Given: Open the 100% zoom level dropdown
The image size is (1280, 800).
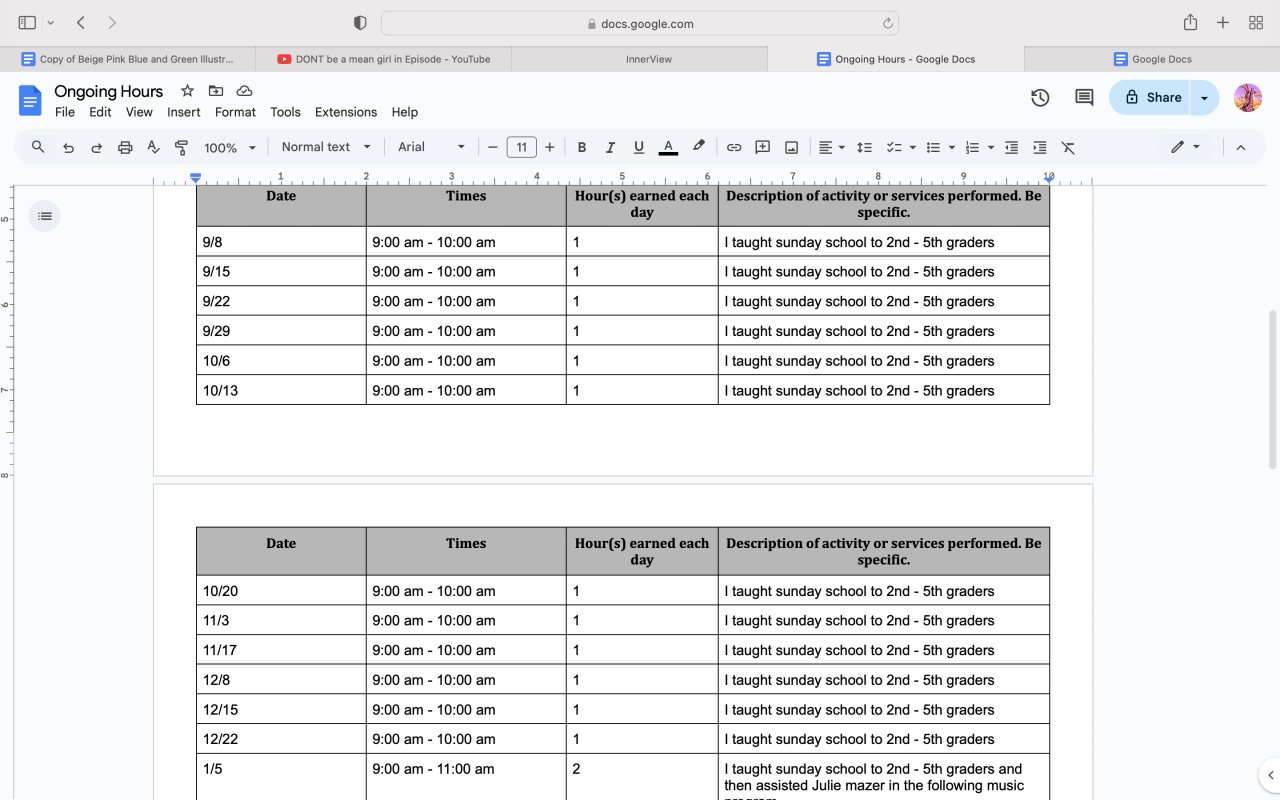Looking at the screenshot, I should pyautogui.click(x=230, y=147).
